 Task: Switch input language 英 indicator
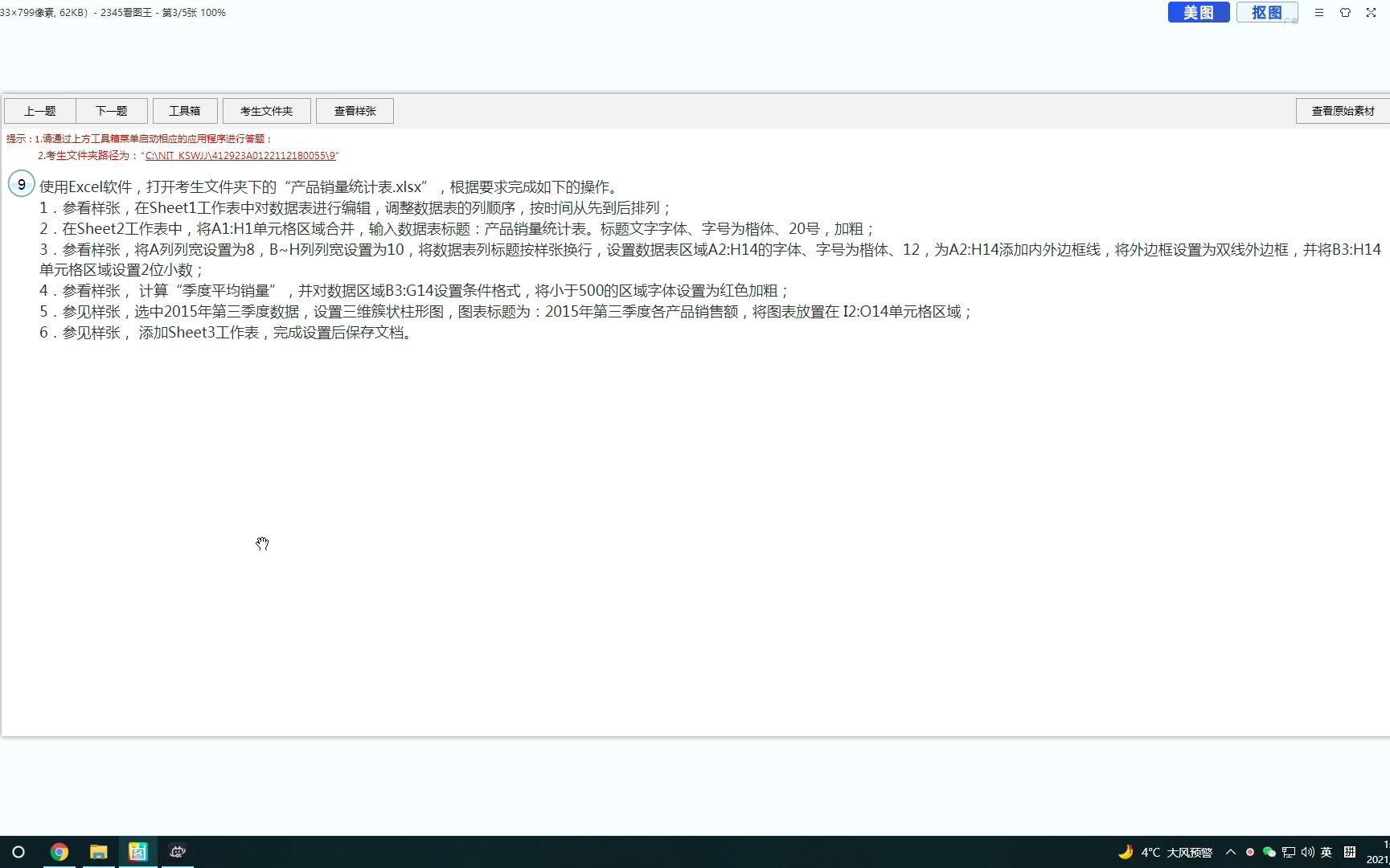point(1326,852)
